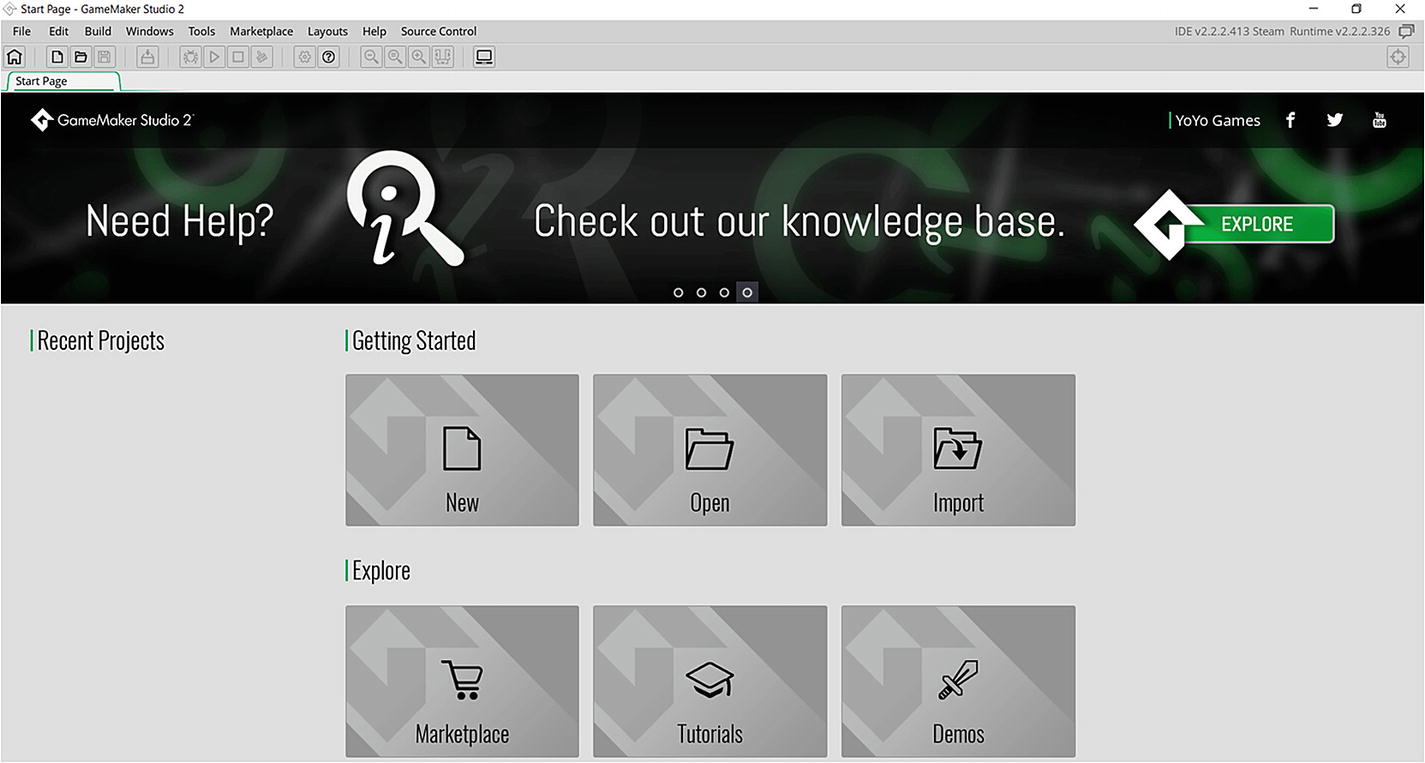Click the 'IDE v2.2.2.413 Steam' version text
This screenshot has width=1425, height=763.
[x=1229, y=31]
